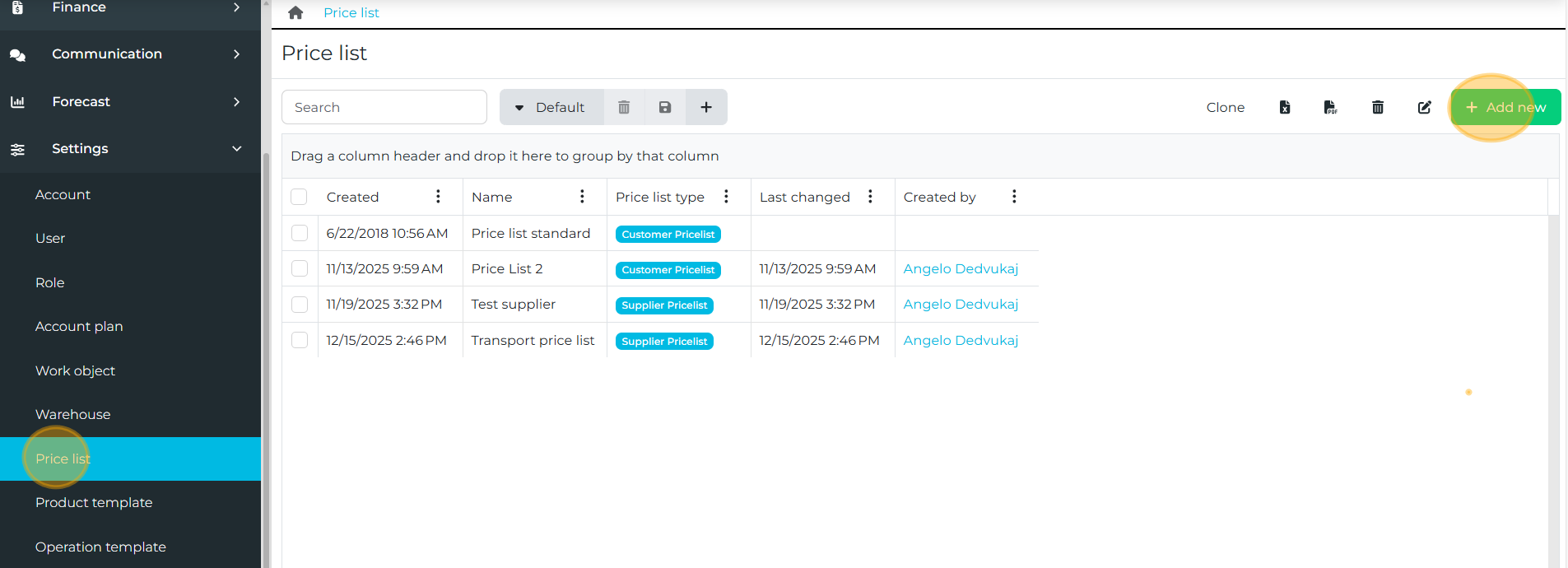Open Name column options menu

(582, 197)
